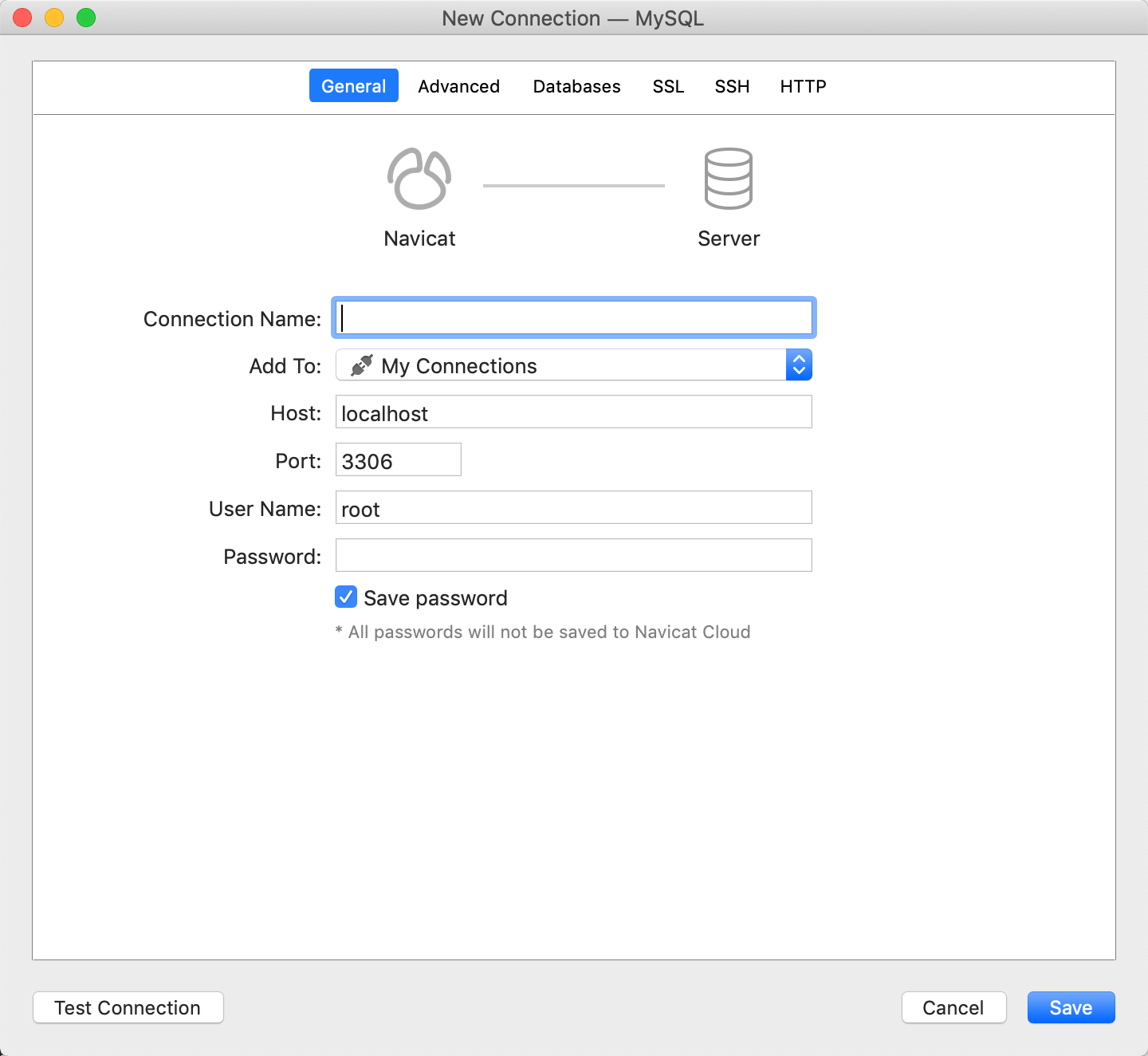This screenshot has width=1148, height=1056.
Task: Click the Host field containing localhost
Action: click(574, 412)
